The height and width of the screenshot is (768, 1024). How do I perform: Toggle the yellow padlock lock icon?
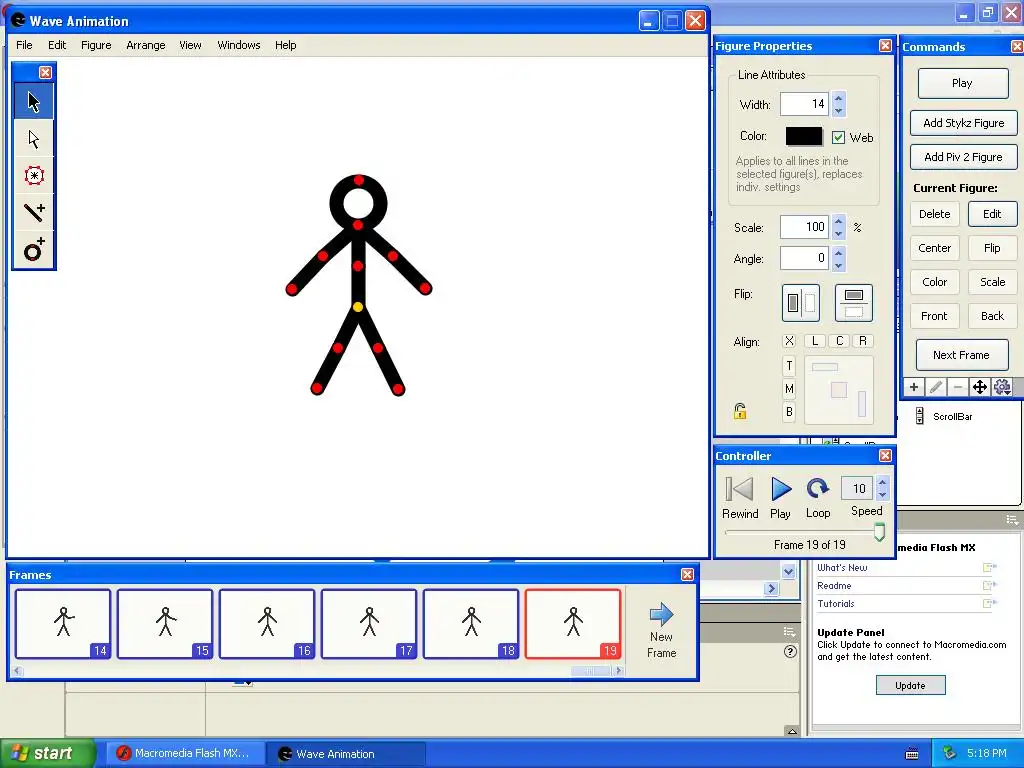tap(740, 411)
